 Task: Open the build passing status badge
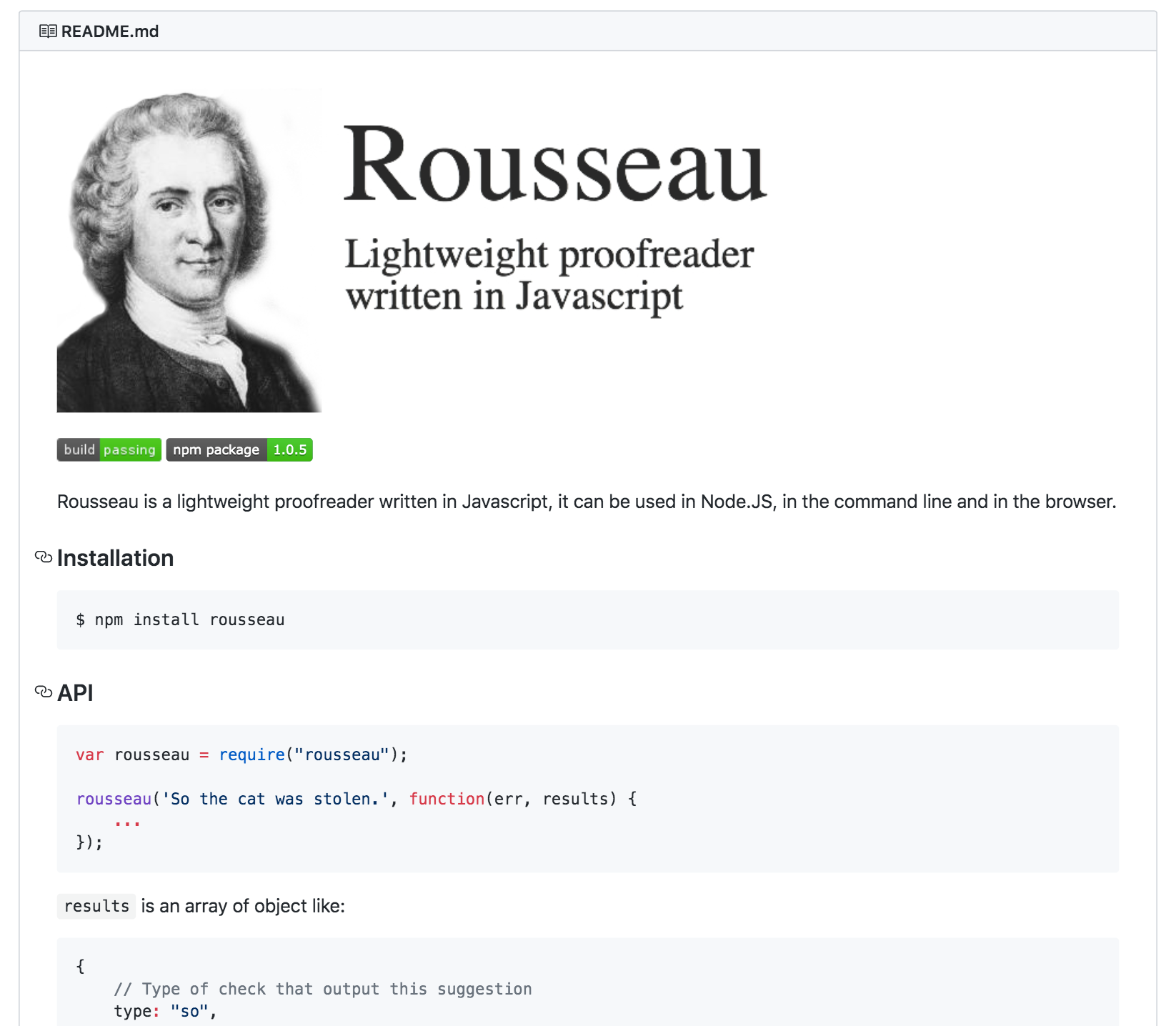(109, 449)
